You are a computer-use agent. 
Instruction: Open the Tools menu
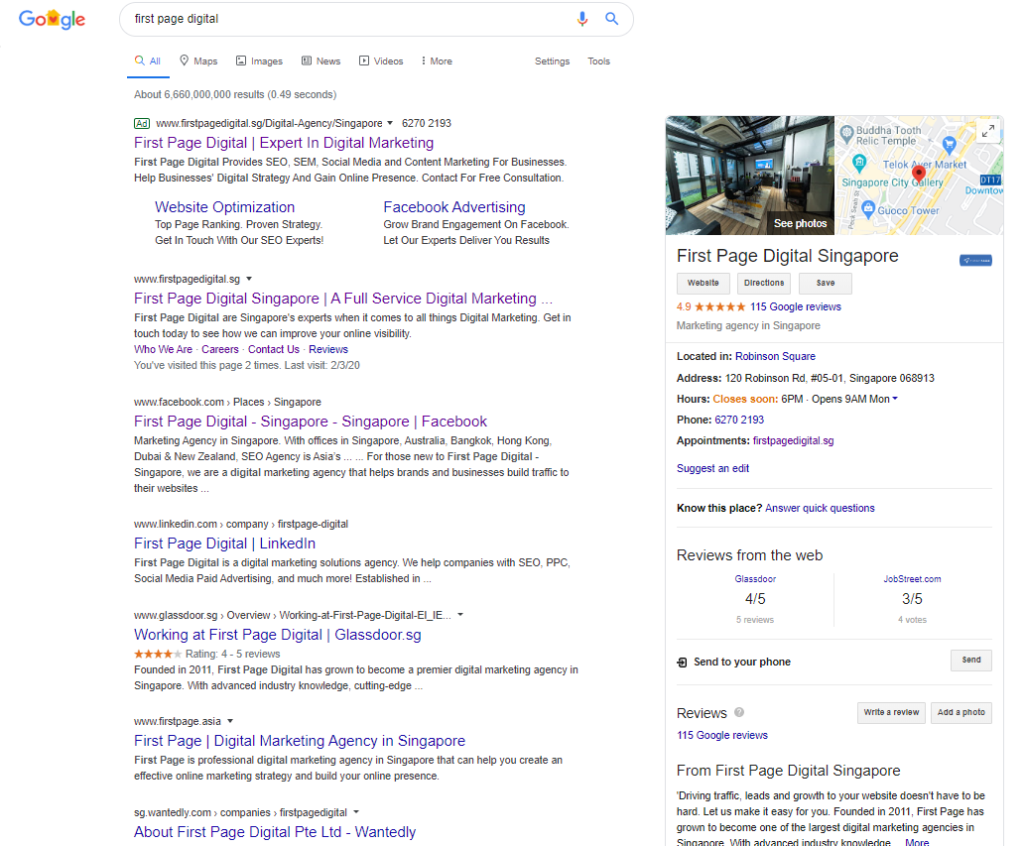tap(598, 61)
